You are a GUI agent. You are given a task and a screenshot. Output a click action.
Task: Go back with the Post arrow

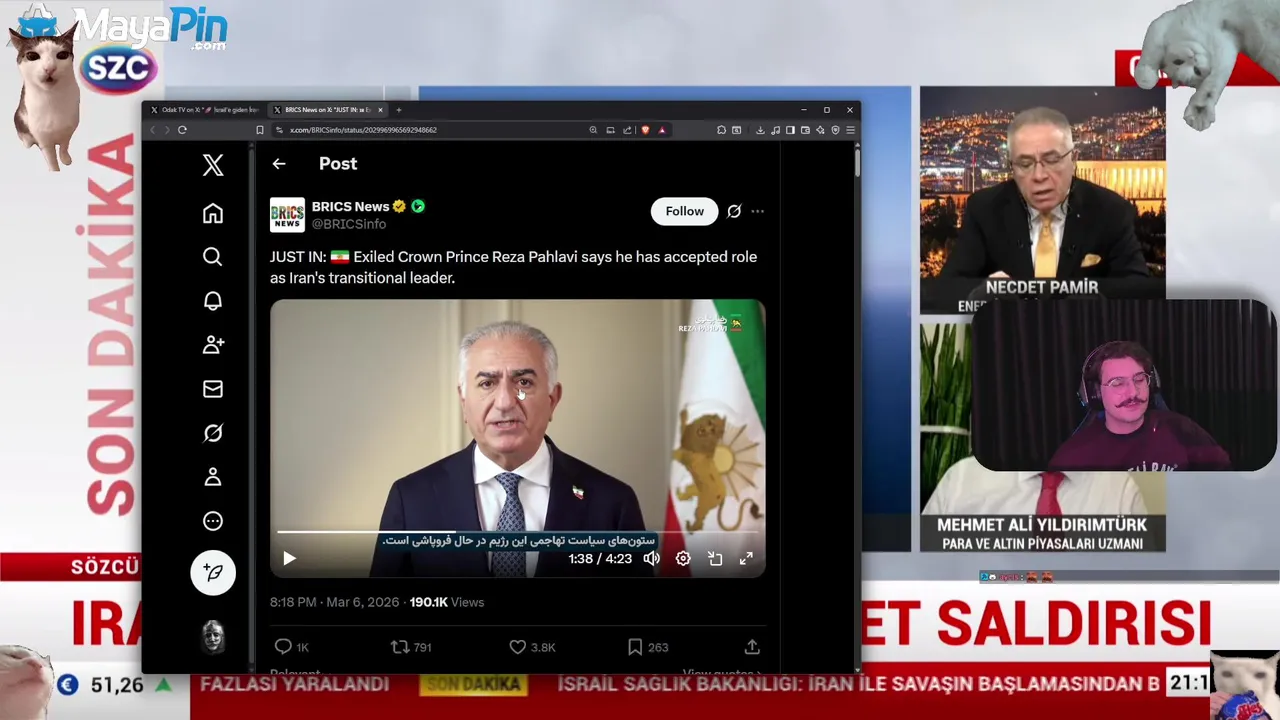[x=279, y=164]
